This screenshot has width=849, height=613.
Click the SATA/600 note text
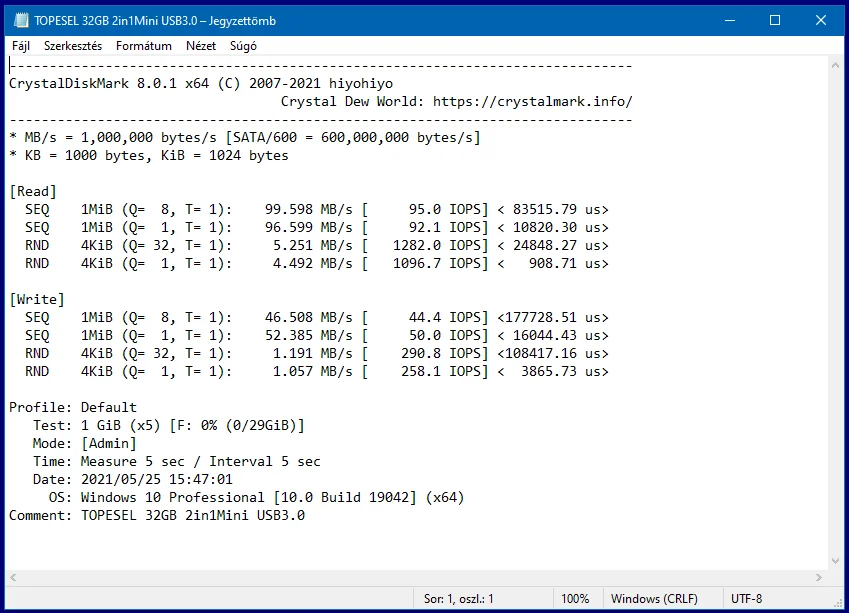(353, 138)
